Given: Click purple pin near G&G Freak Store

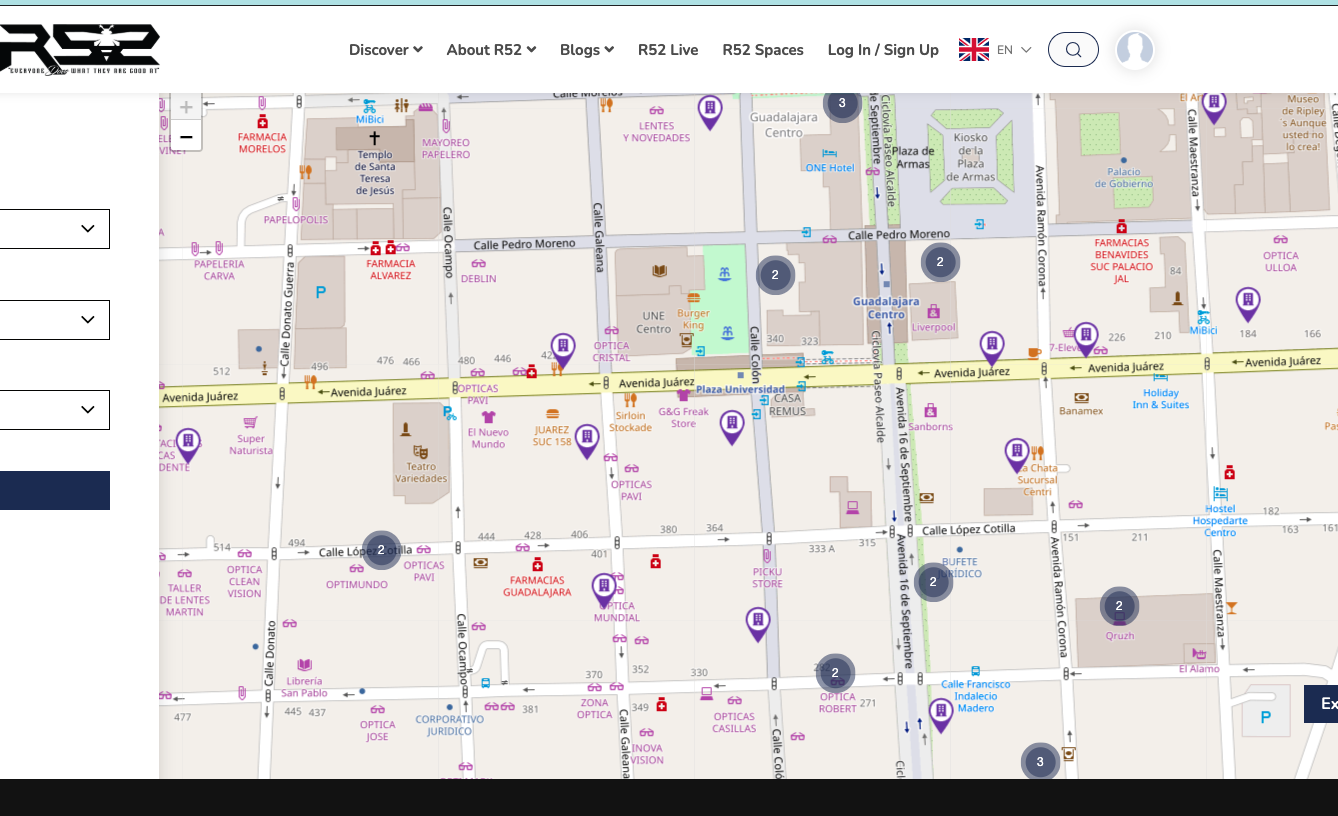Looking at the screenshot, I should coord(732,425).
